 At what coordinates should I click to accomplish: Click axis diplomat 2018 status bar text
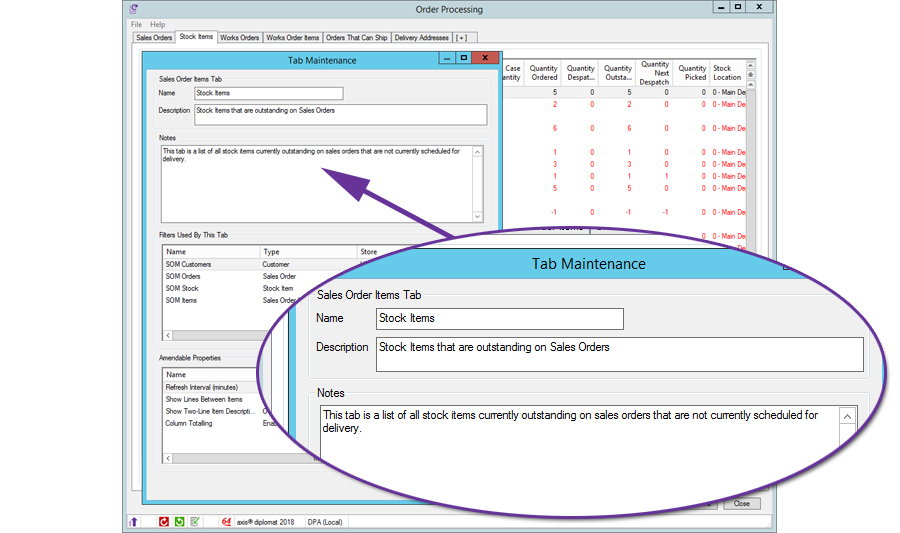point(265,522)
